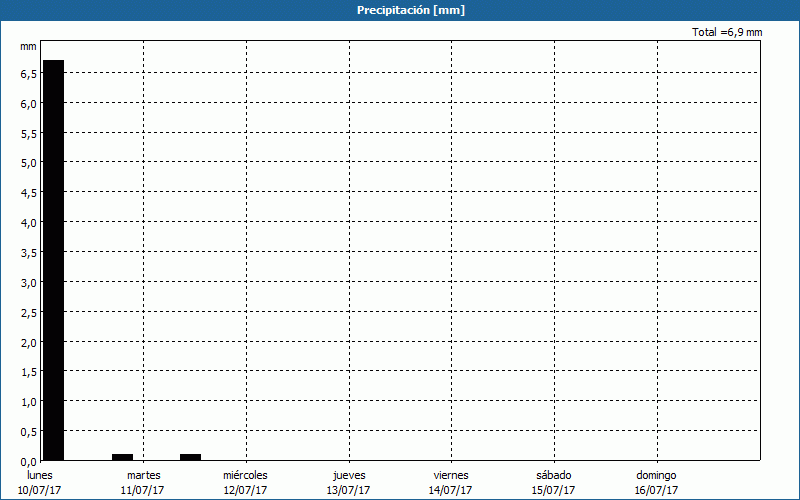Select the 0,0 value on the vertical axis

click(27, 461)
